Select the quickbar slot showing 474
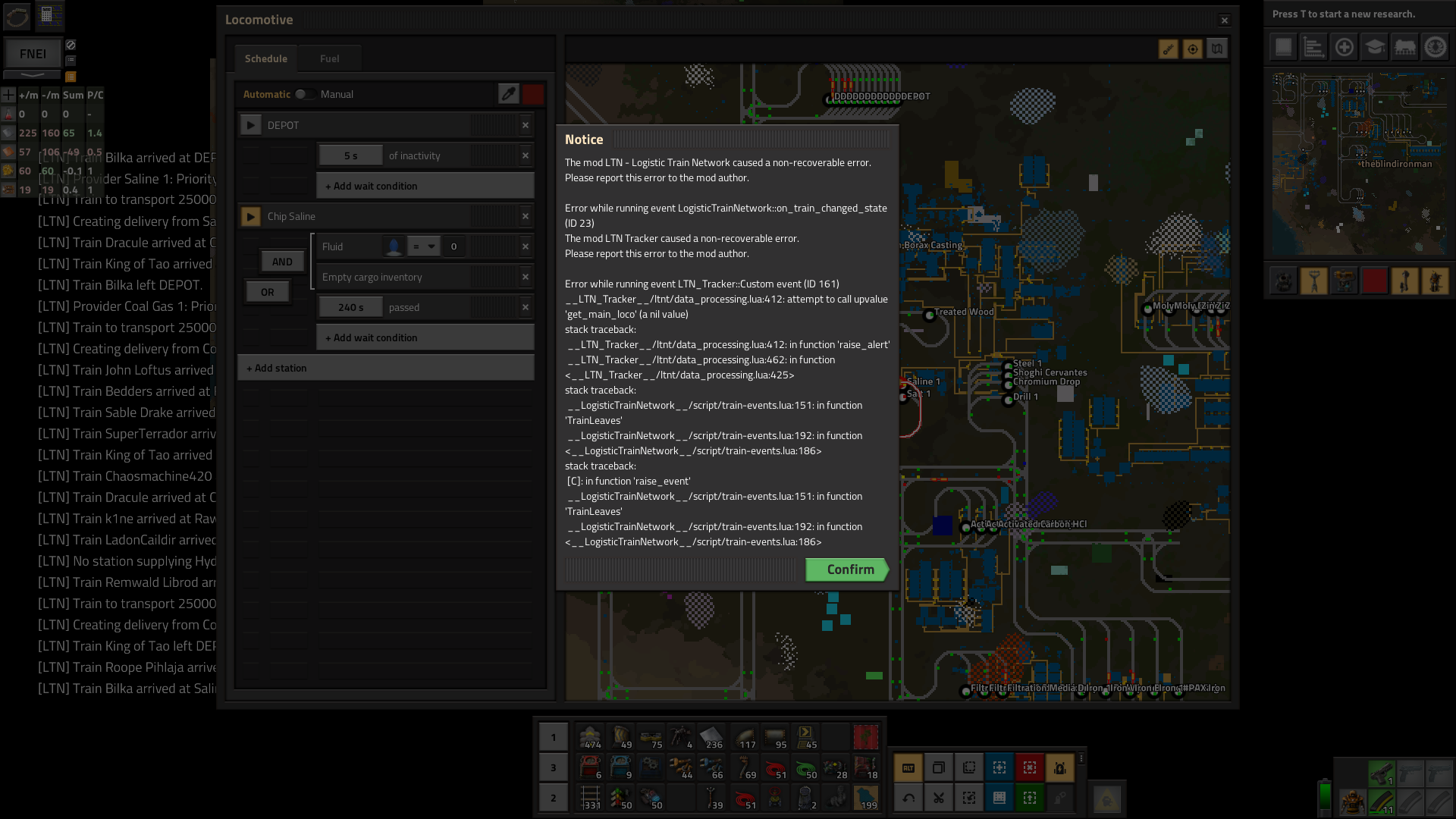This screenshot has width=1456, height=819. pos(590,737)
